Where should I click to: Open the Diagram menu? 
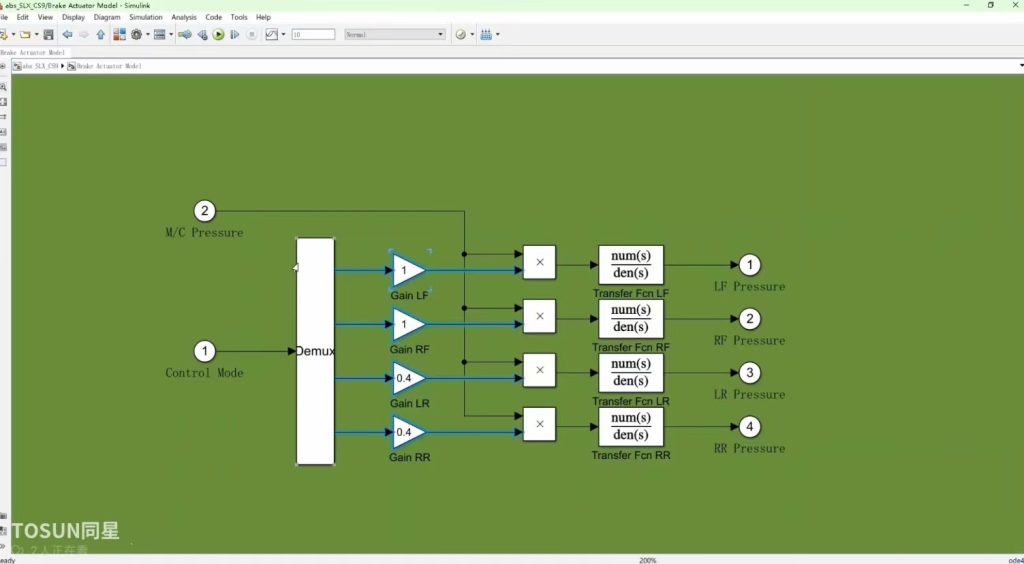point(106,17)
